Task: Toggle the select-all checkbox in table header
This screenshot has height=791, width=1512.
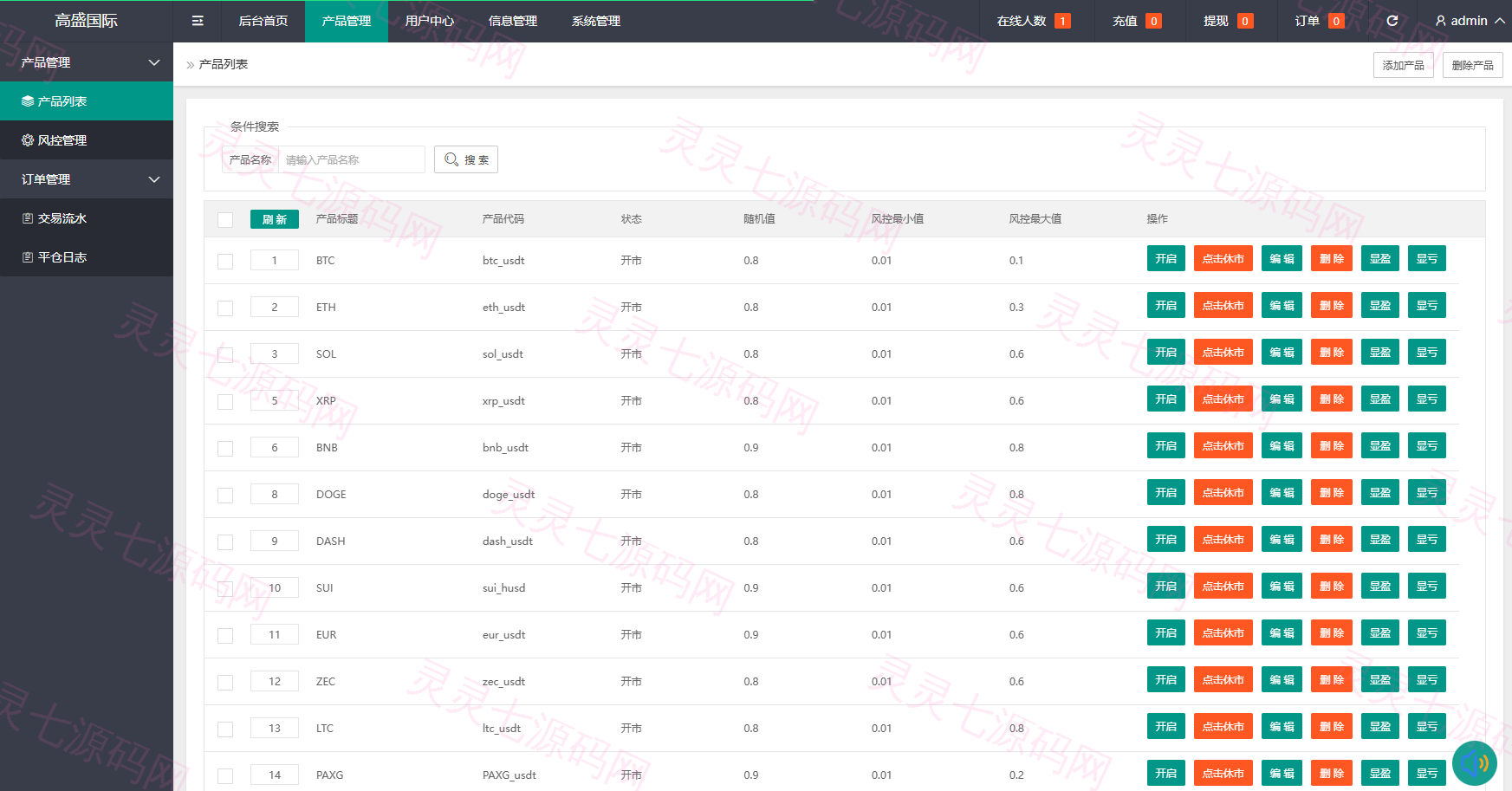Action: coord(225,219)
